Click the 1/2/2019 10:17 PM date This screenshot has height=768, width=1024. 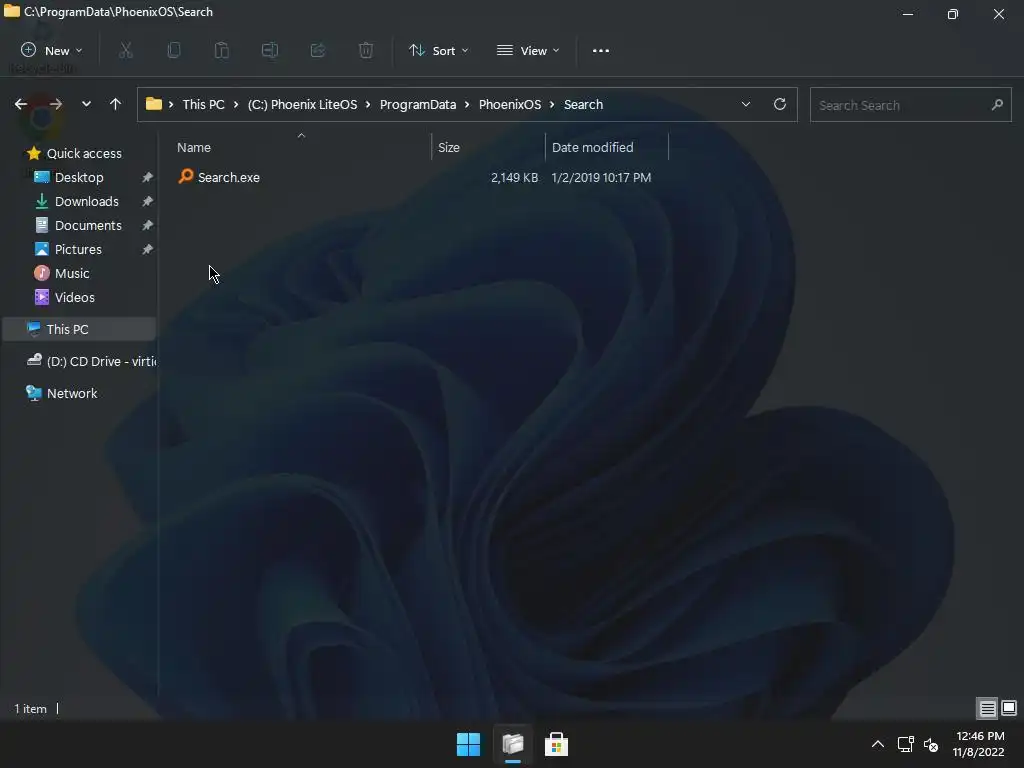[601, 178]
